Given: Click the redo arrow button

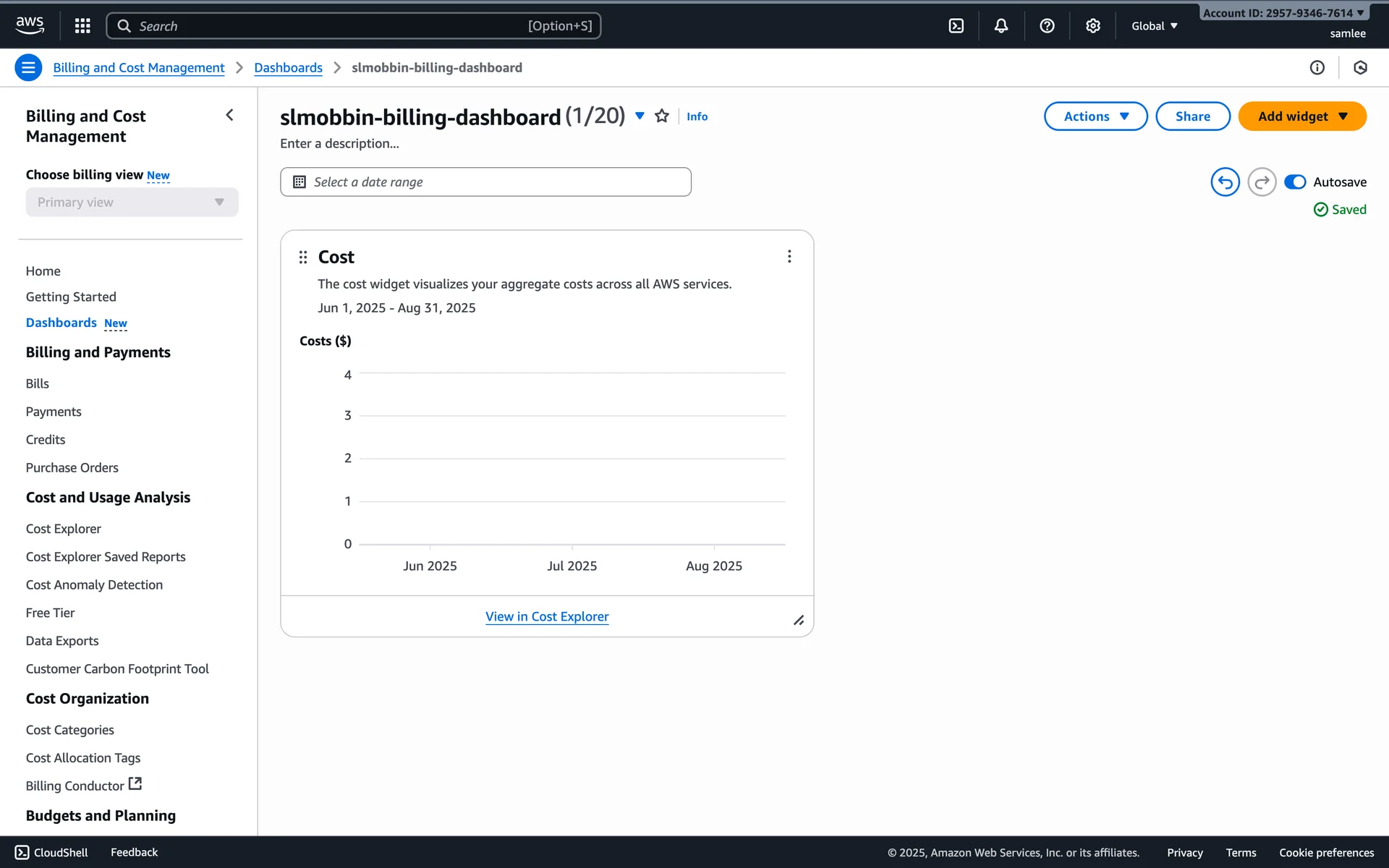Looking at the screenshot, I should (x=1261, y=182).
